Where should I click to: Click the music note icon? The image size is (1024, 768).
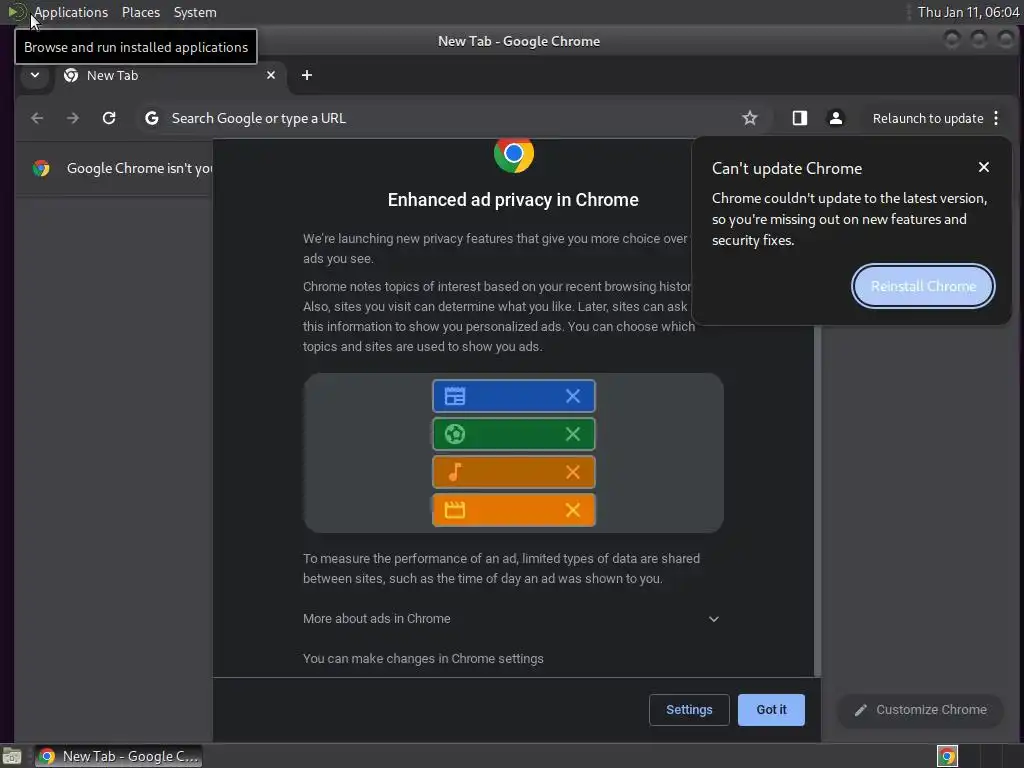pos(455,472)
